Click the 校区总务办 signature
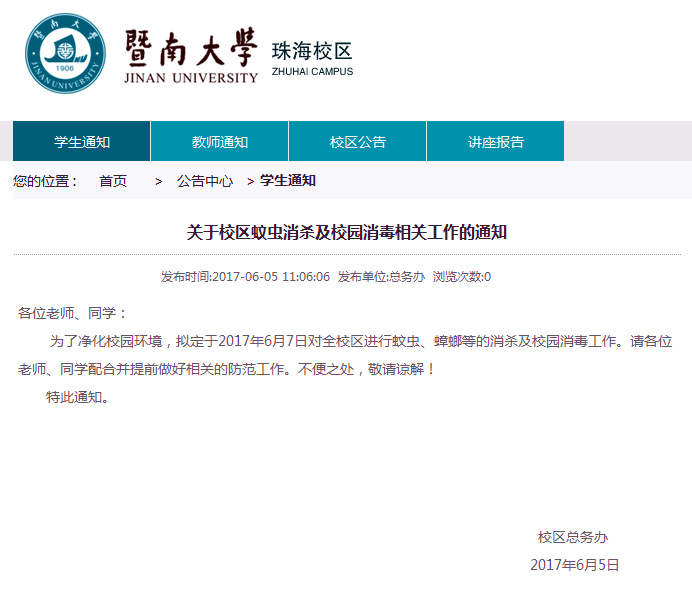 (x=573, y=537)
